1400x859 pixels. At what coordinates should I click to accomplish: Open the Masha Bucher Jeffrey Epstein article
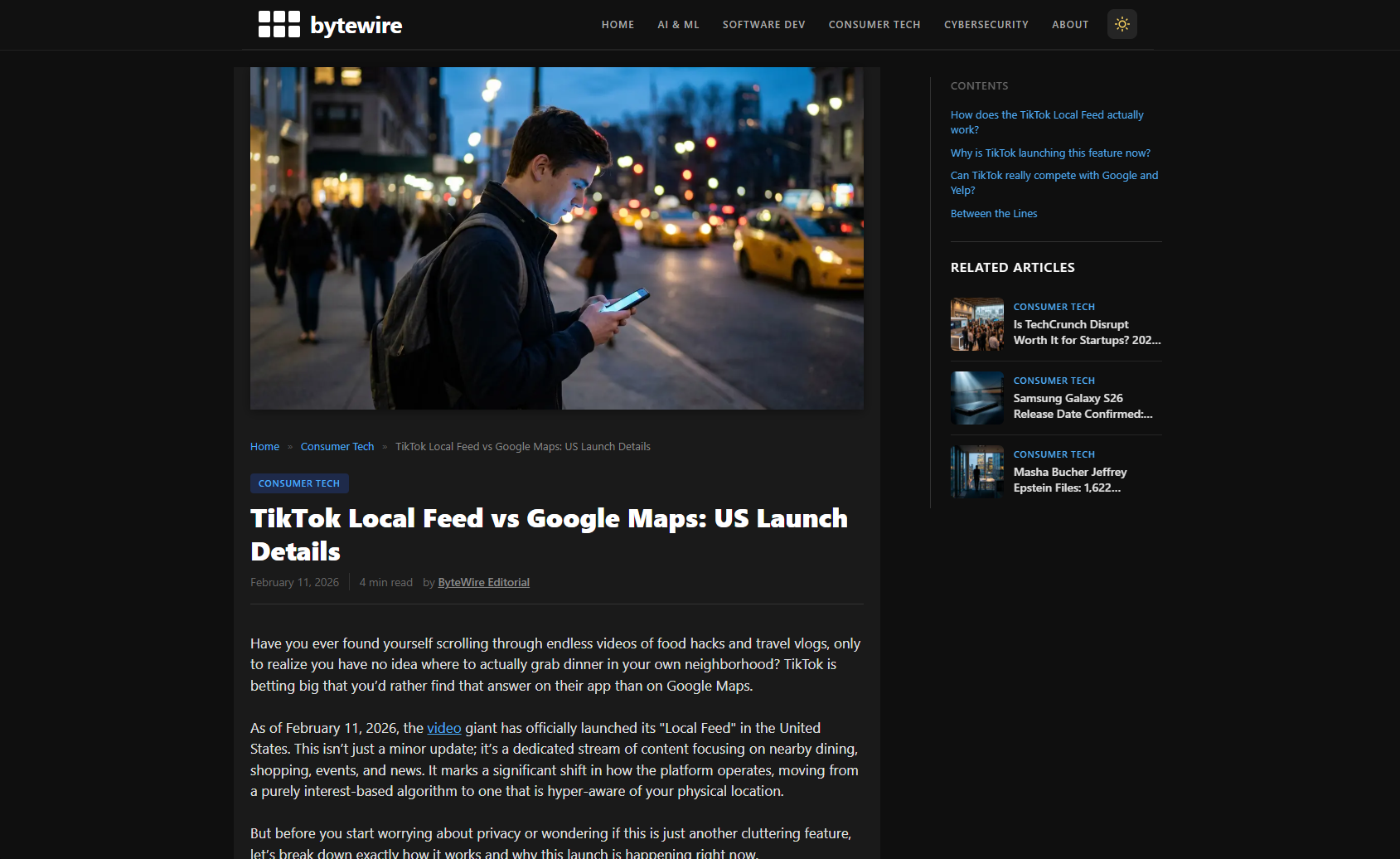tap(1070, 479)
